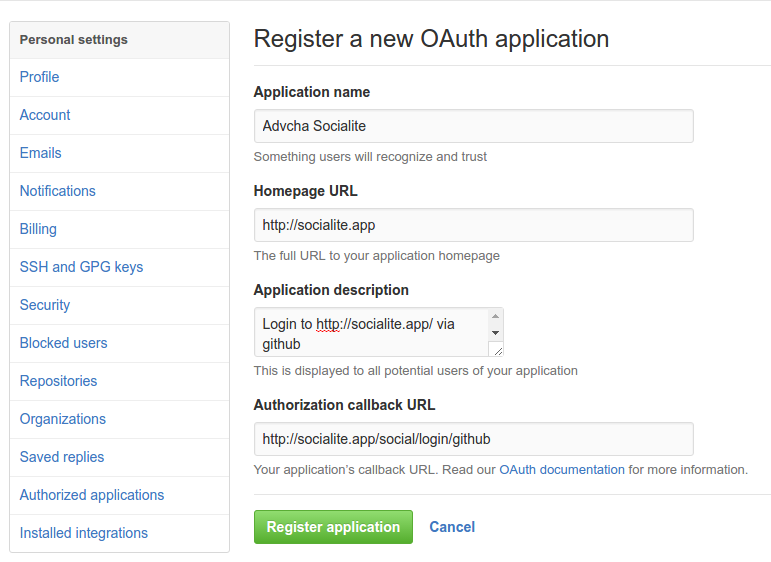Click the Application name input field

pos(473,126)
